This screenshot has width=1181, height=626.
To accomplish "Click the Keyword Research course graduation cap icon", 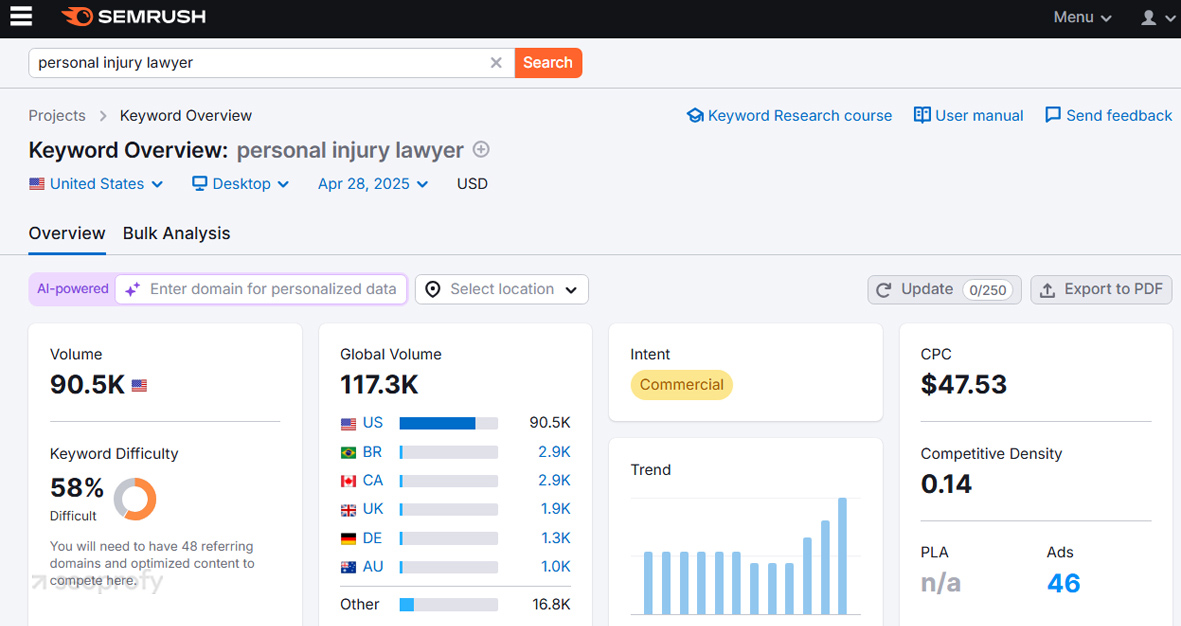I will 695,115.
